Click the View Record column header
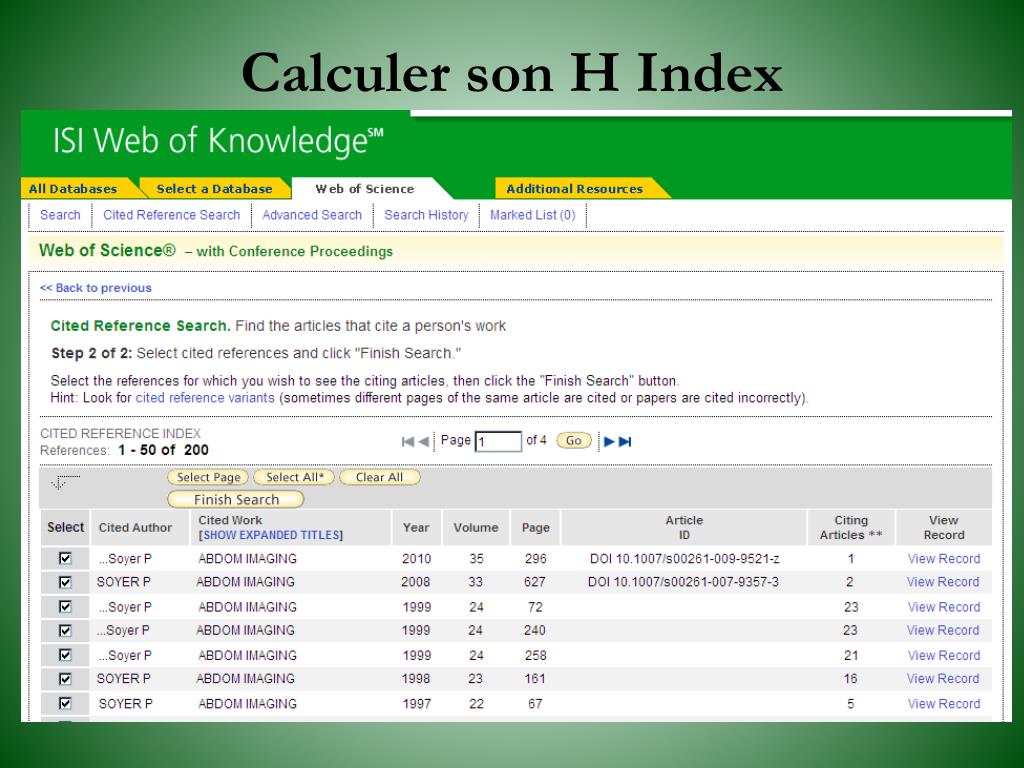 (944, 528)
